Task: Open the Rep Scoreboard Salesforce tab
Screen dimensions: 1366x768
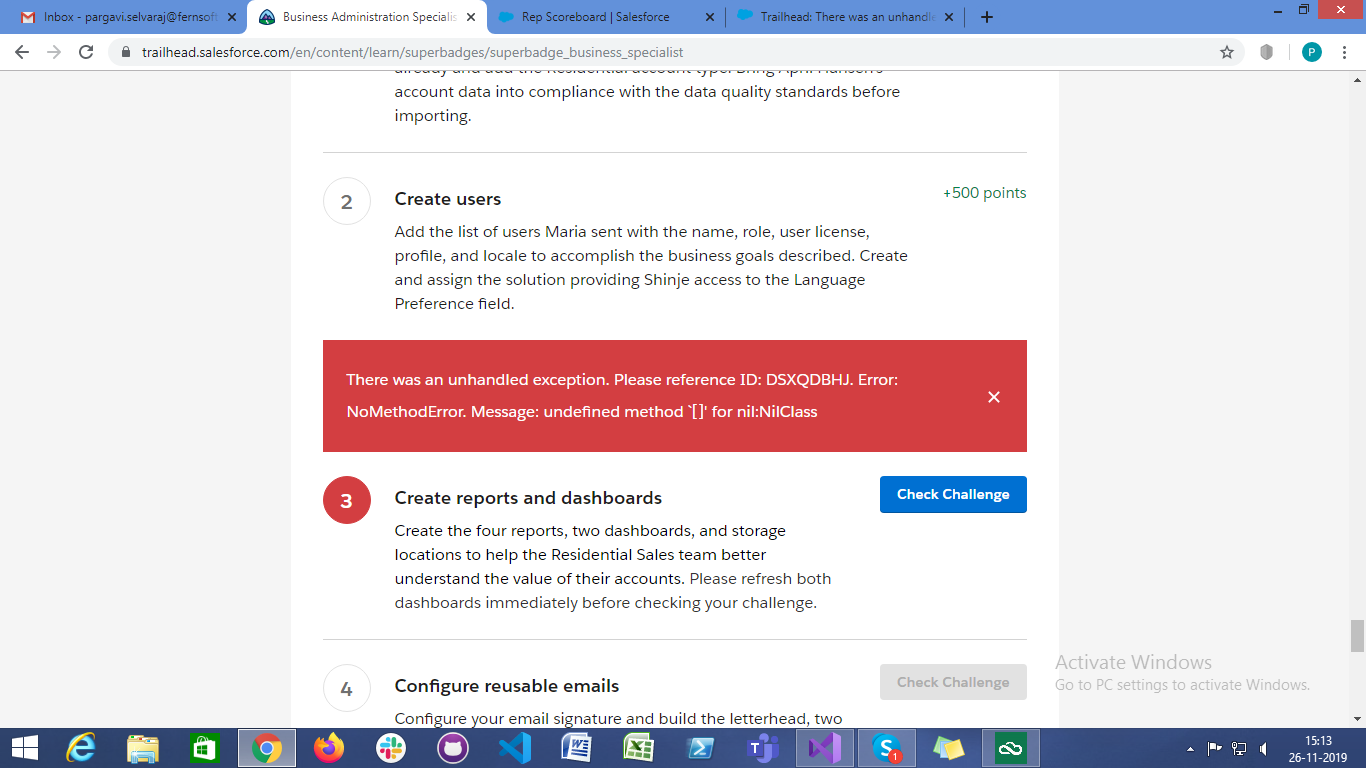Action: pyautogui.click(x=607, y=17)
